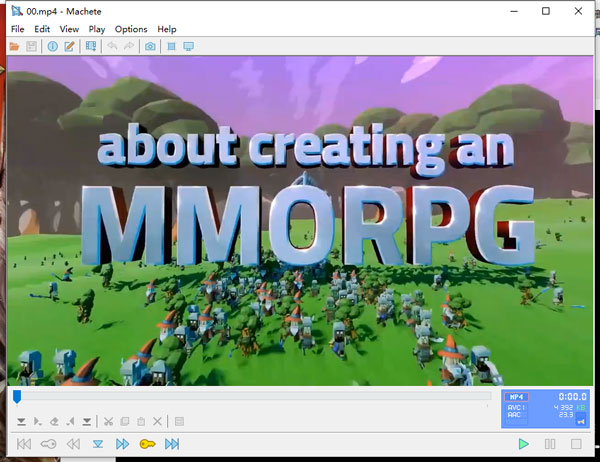Image resolution: width=600 pixels, height=462 pixels.
Task: Click the copy icon in the edit row
Action: (125, 422)
